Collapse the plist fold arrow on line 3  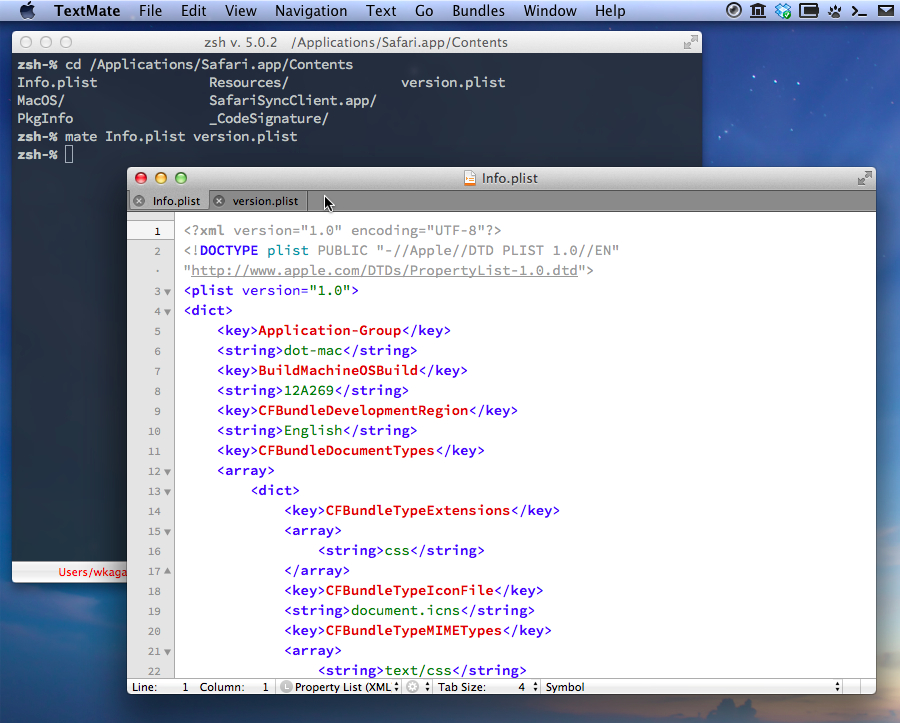point(168,292)
